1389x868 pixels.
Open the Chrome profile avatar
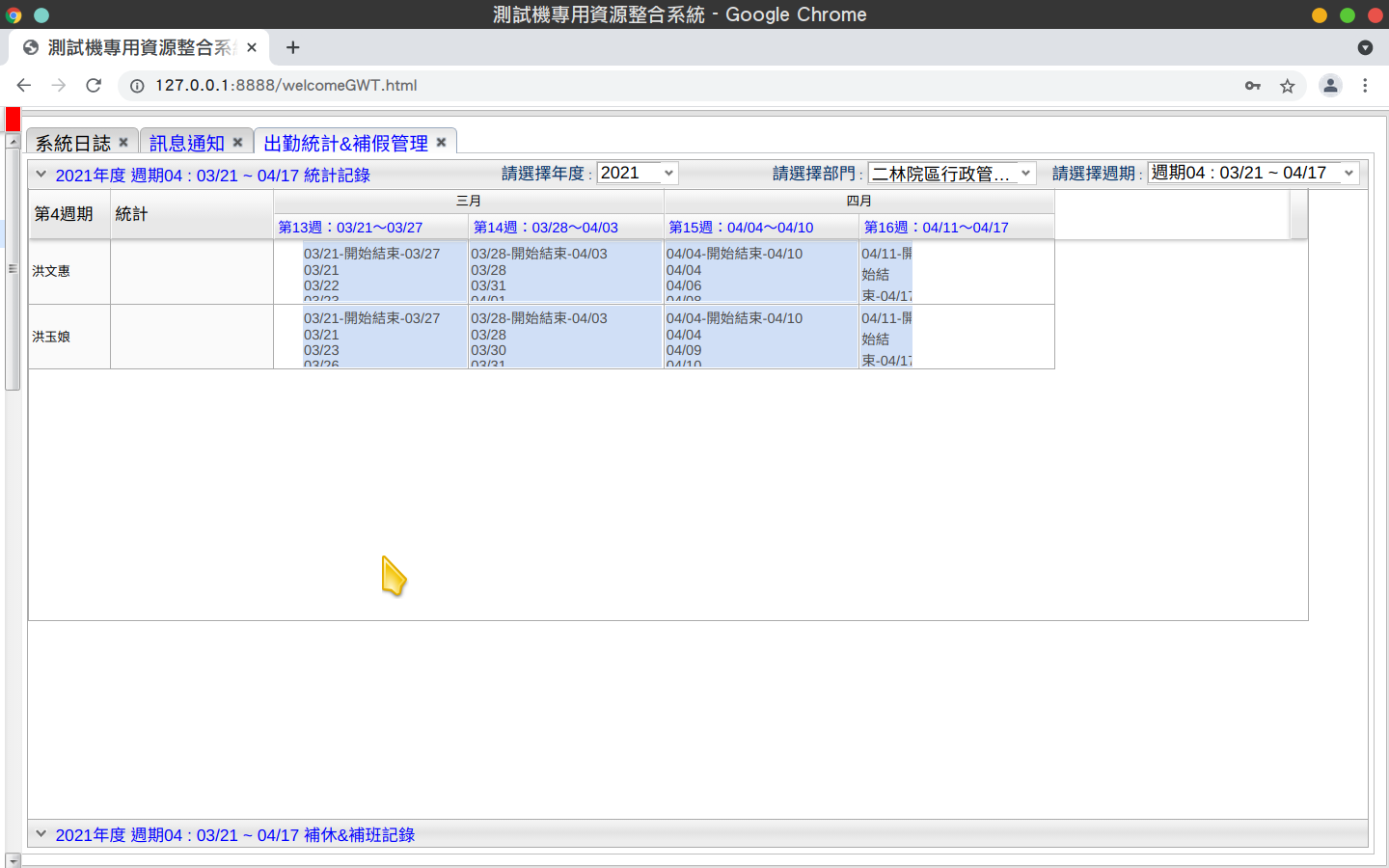[1330, 86]
